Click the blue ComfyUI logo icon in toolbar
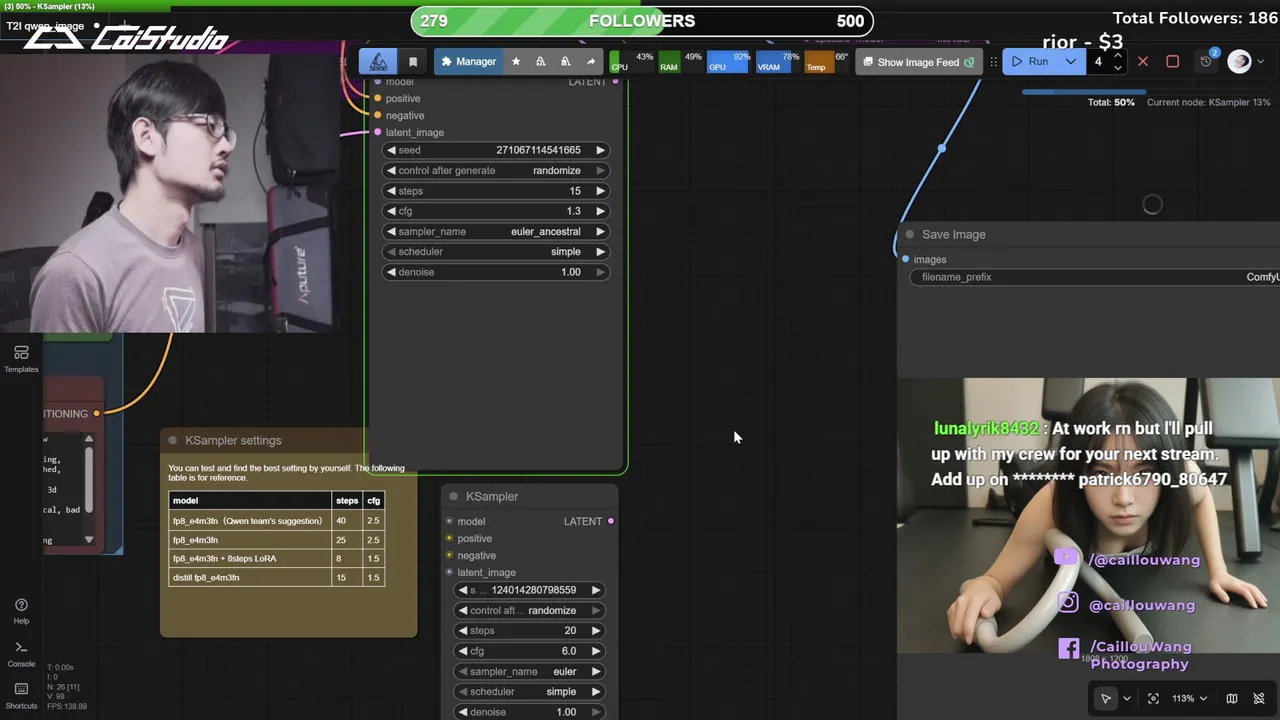 [x=379, y=61]
